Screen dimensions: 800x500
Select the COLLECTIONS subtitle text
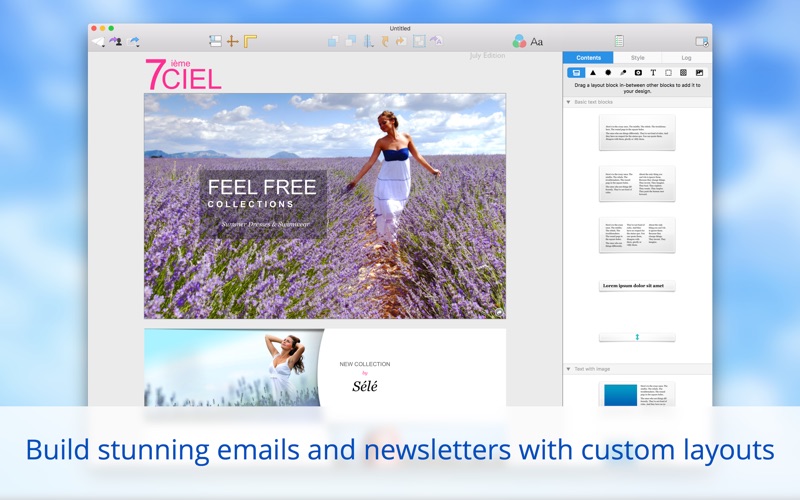pyautogui.click(x=251, y=204)
